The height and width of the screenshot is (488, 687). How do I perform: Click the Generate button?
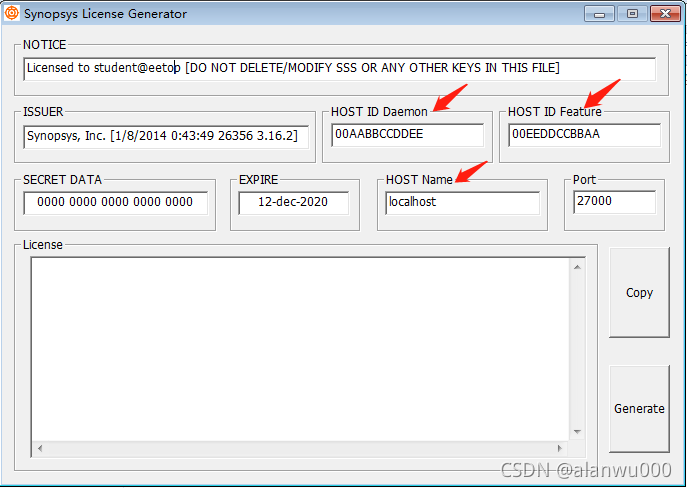pos(639,409)
